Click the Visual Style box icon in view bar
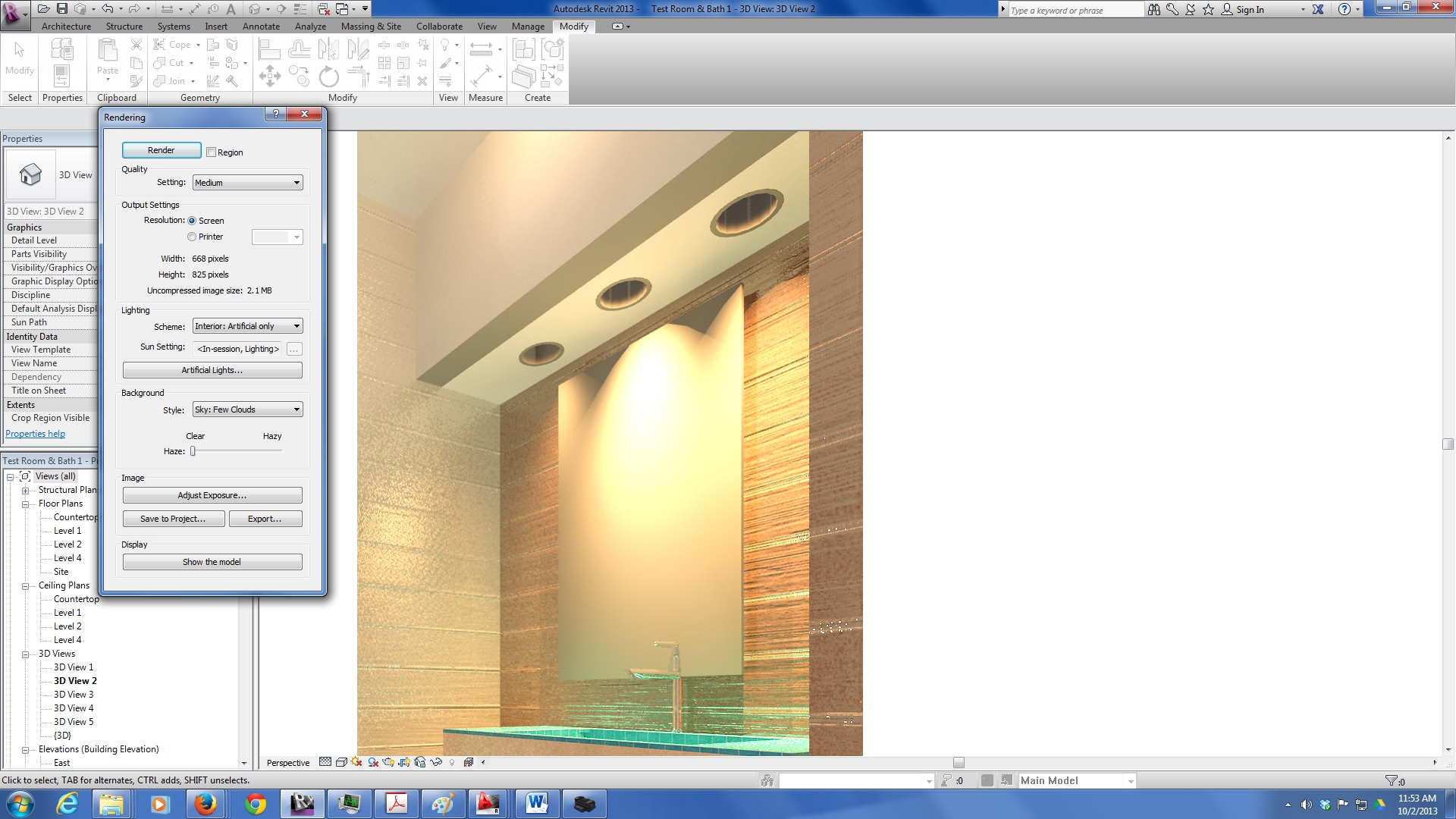The image size is (1456, 819). (x=341, y=763)
